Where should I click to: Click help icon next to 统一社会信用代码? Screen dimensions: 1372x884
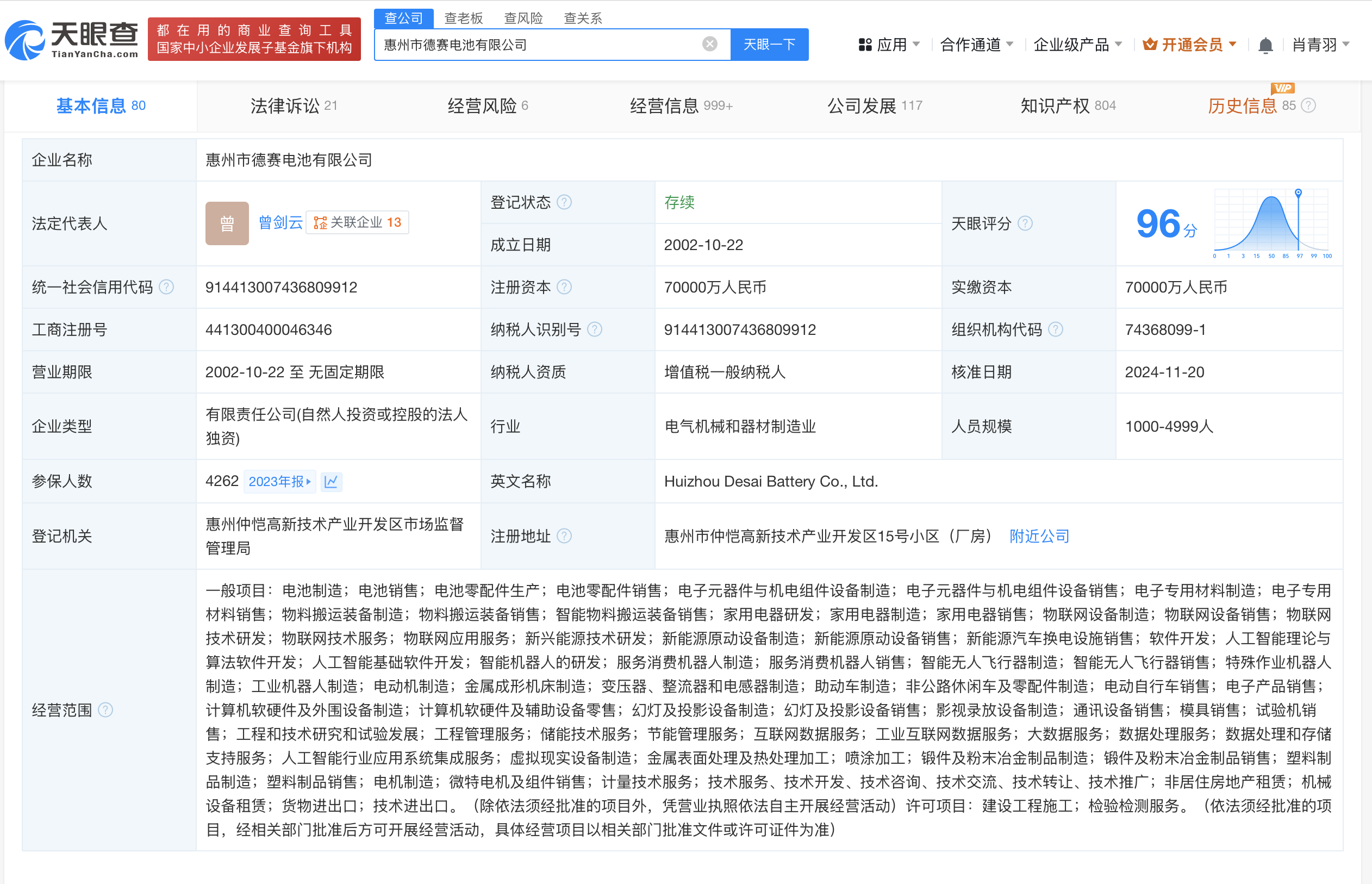pos(166,287)
